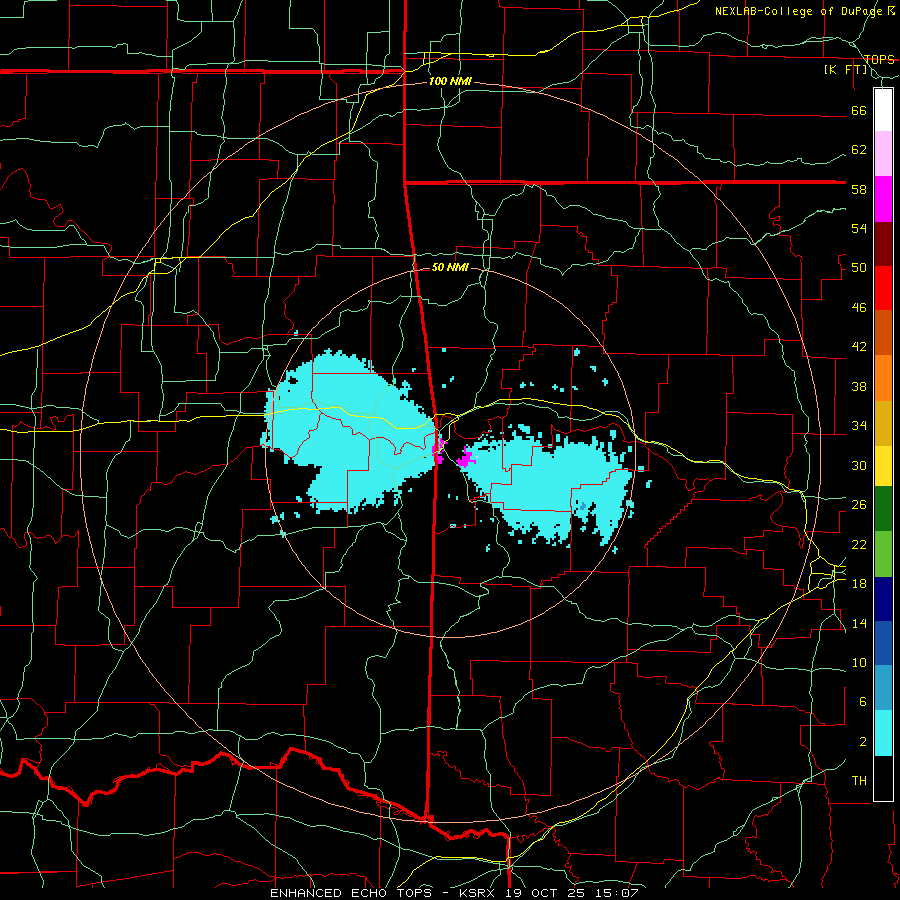
Task: Click the '62' legend value
Action: pos(859,149)
